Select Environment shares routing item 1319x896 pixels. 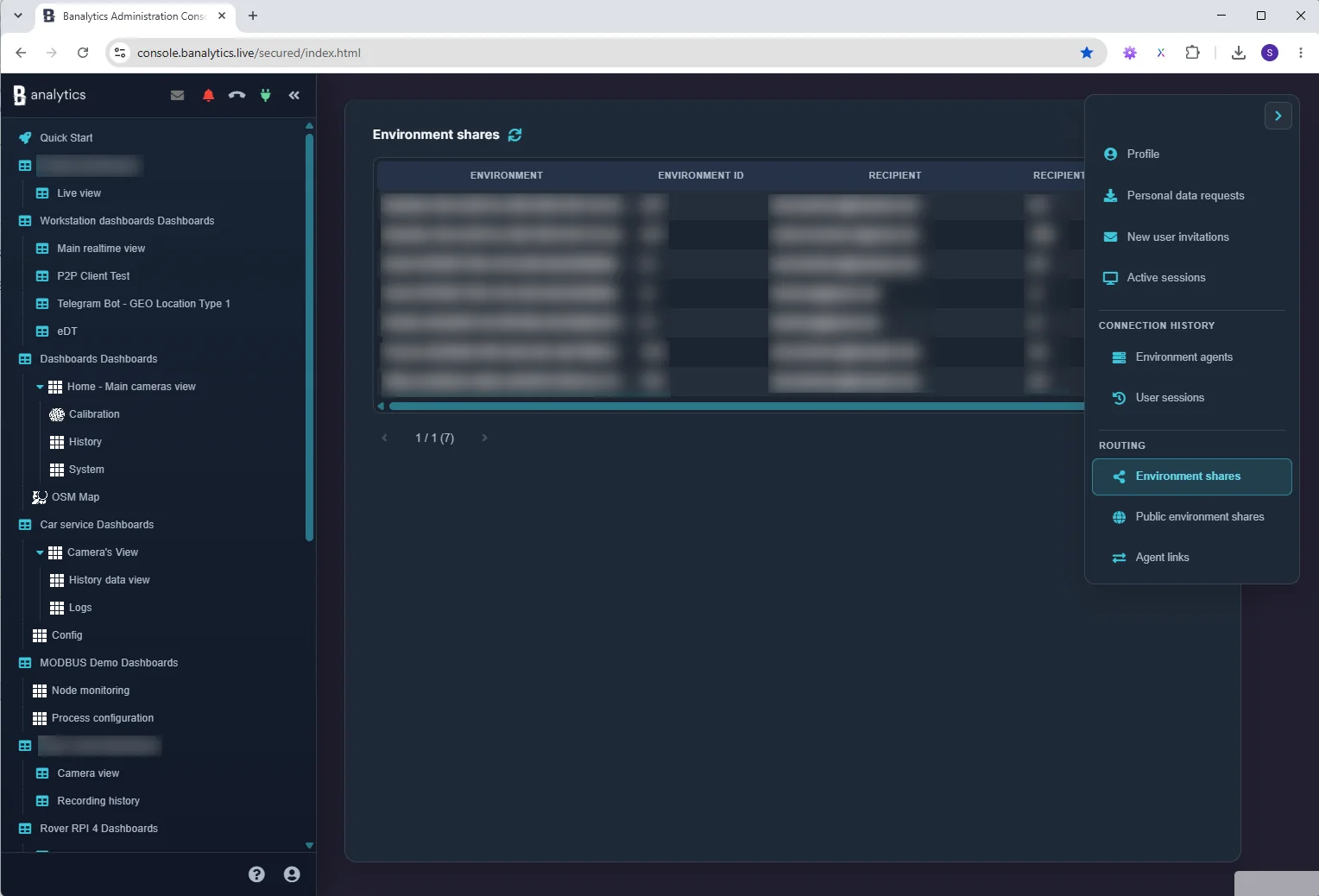[x=1191, y=476]
